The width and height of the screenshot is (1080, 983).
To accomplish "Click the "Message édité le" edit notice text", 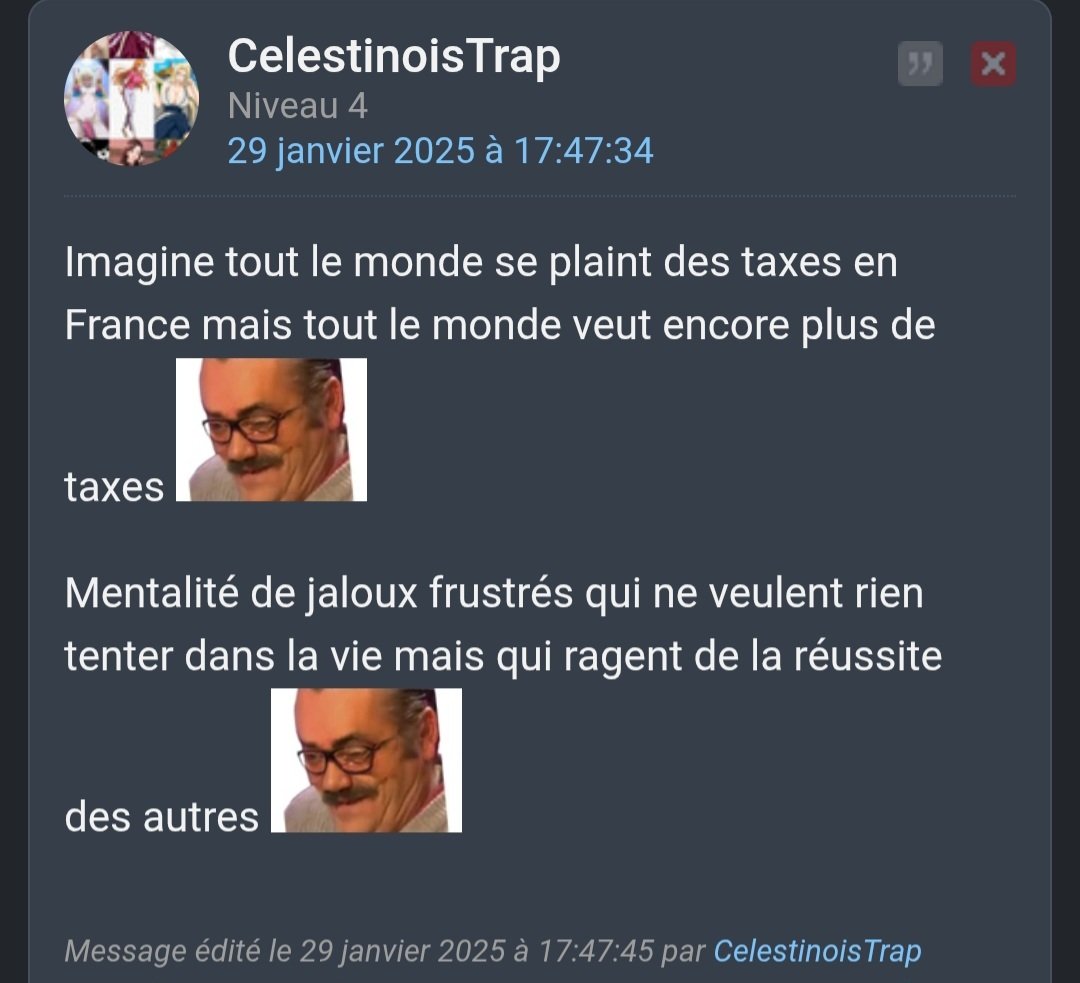I will coord(165,951).
